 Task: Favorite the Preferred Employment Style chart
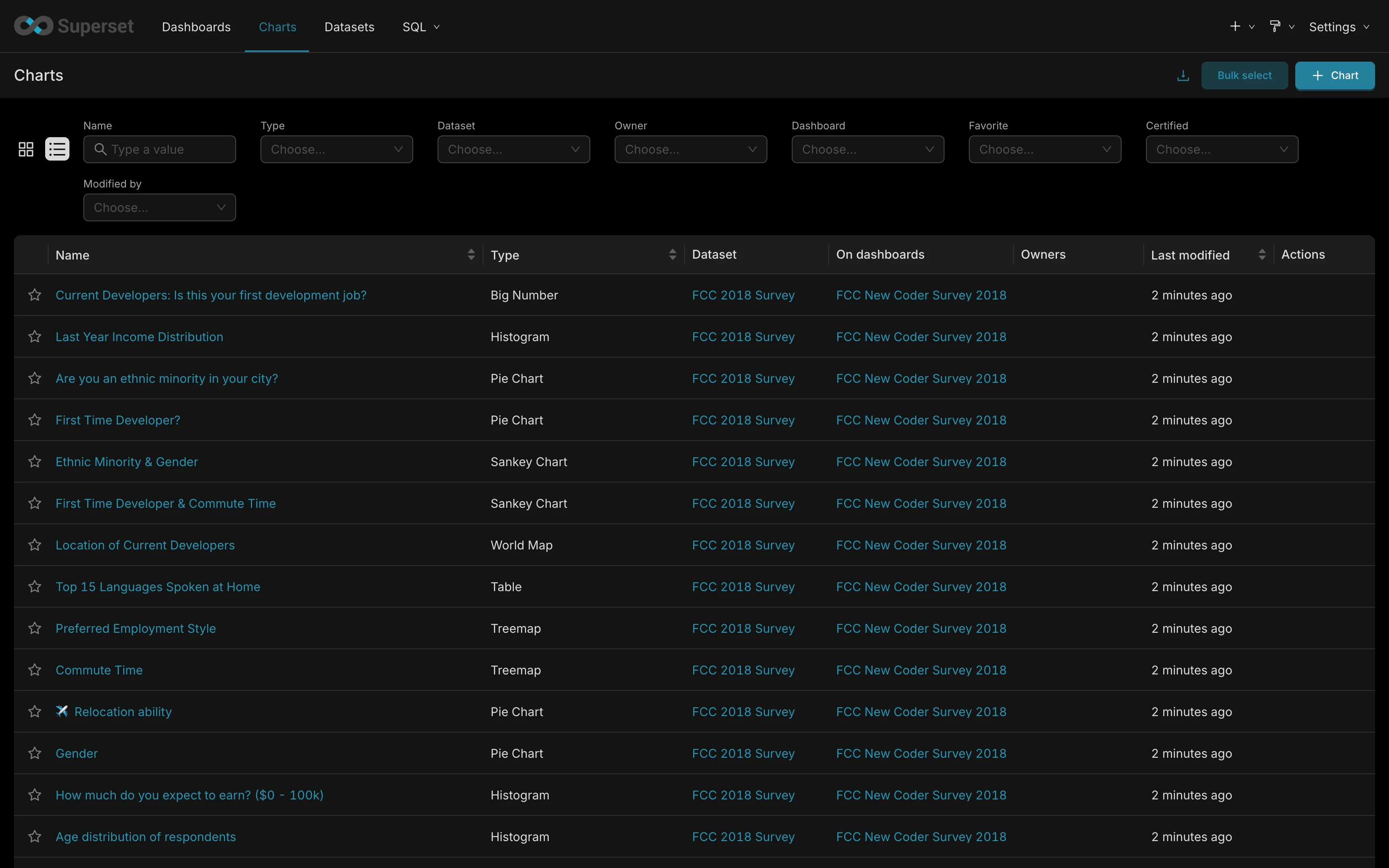[34, 628]
